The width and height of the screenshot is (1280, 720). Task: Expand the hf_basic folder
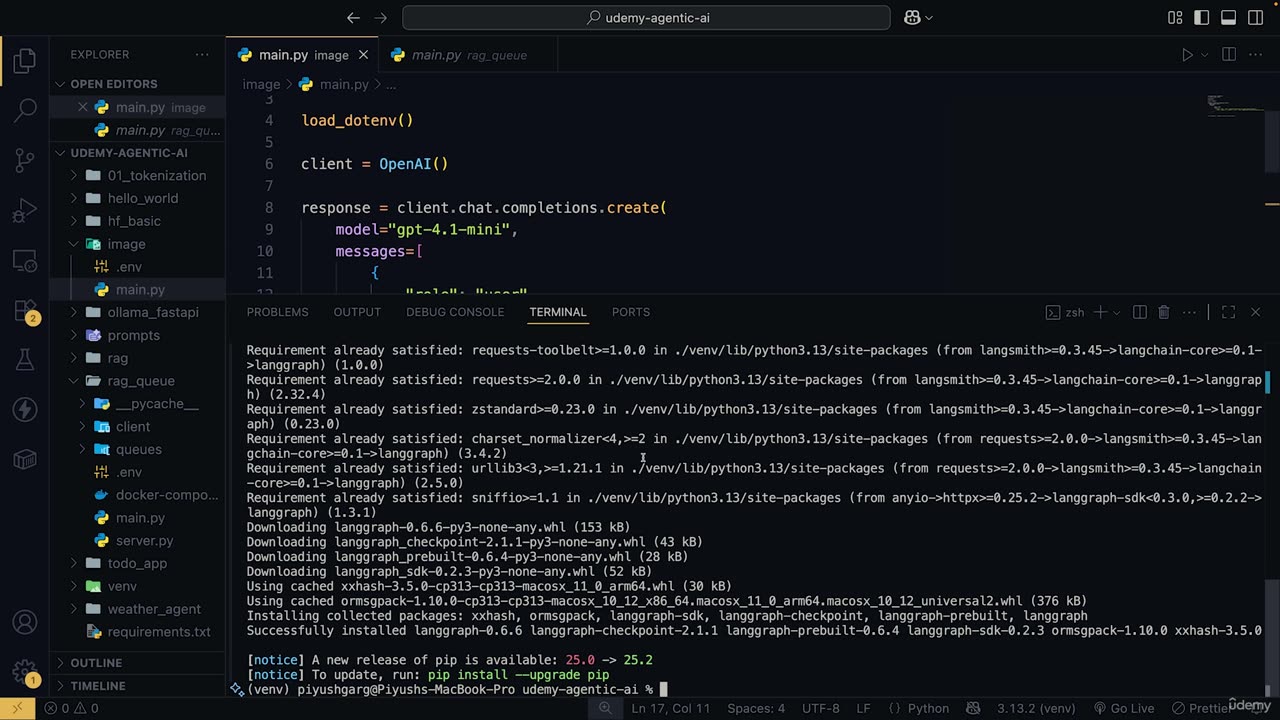(137, 221)
